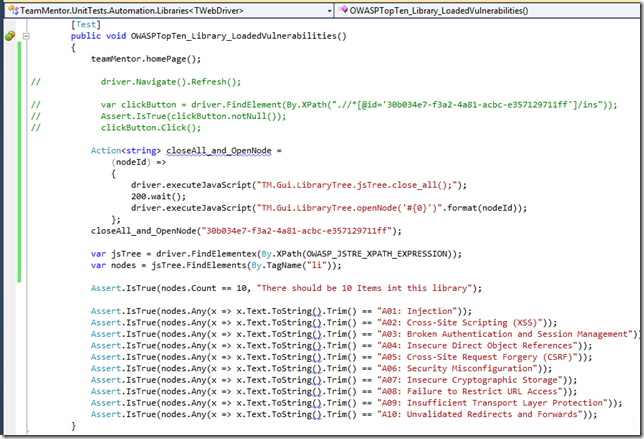Click the "A06: Security Misconfiguration" string

[x=458, y=369]
